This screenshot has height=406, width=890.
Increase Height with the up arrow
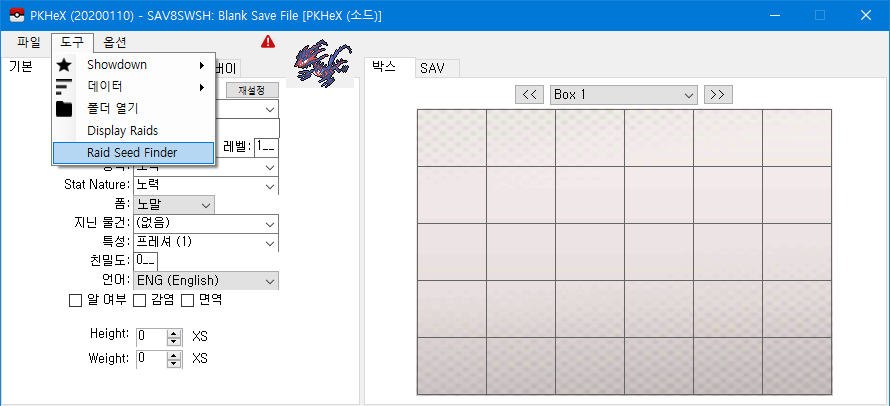click(174, 332)
